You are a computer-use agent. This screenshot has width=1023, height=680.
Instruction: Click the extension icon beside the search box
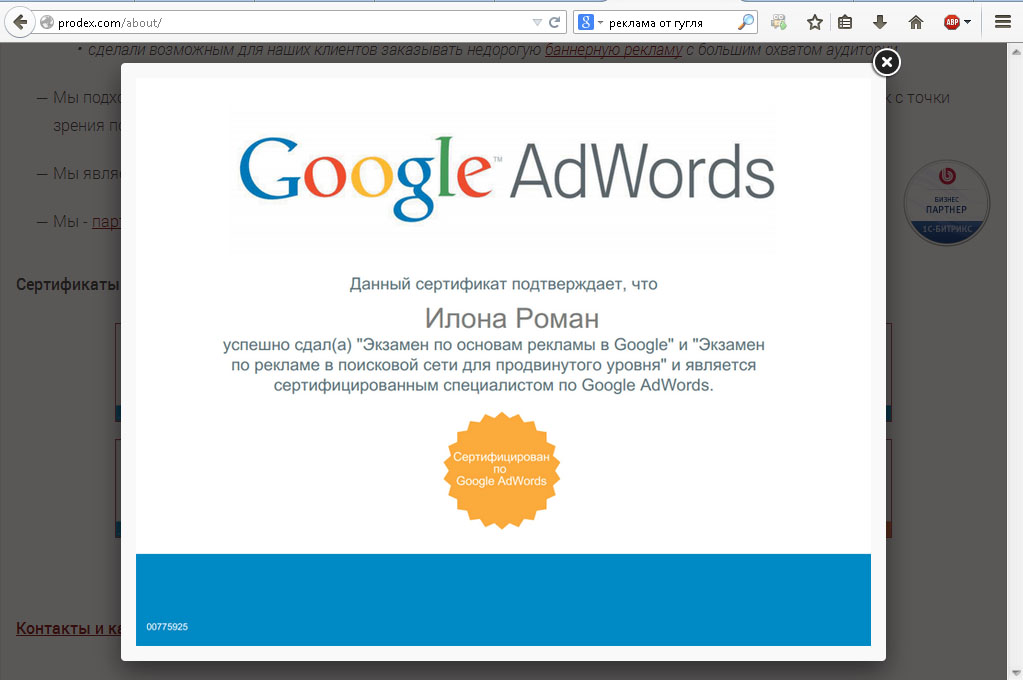pyautogui.click(x=778, y=23)
